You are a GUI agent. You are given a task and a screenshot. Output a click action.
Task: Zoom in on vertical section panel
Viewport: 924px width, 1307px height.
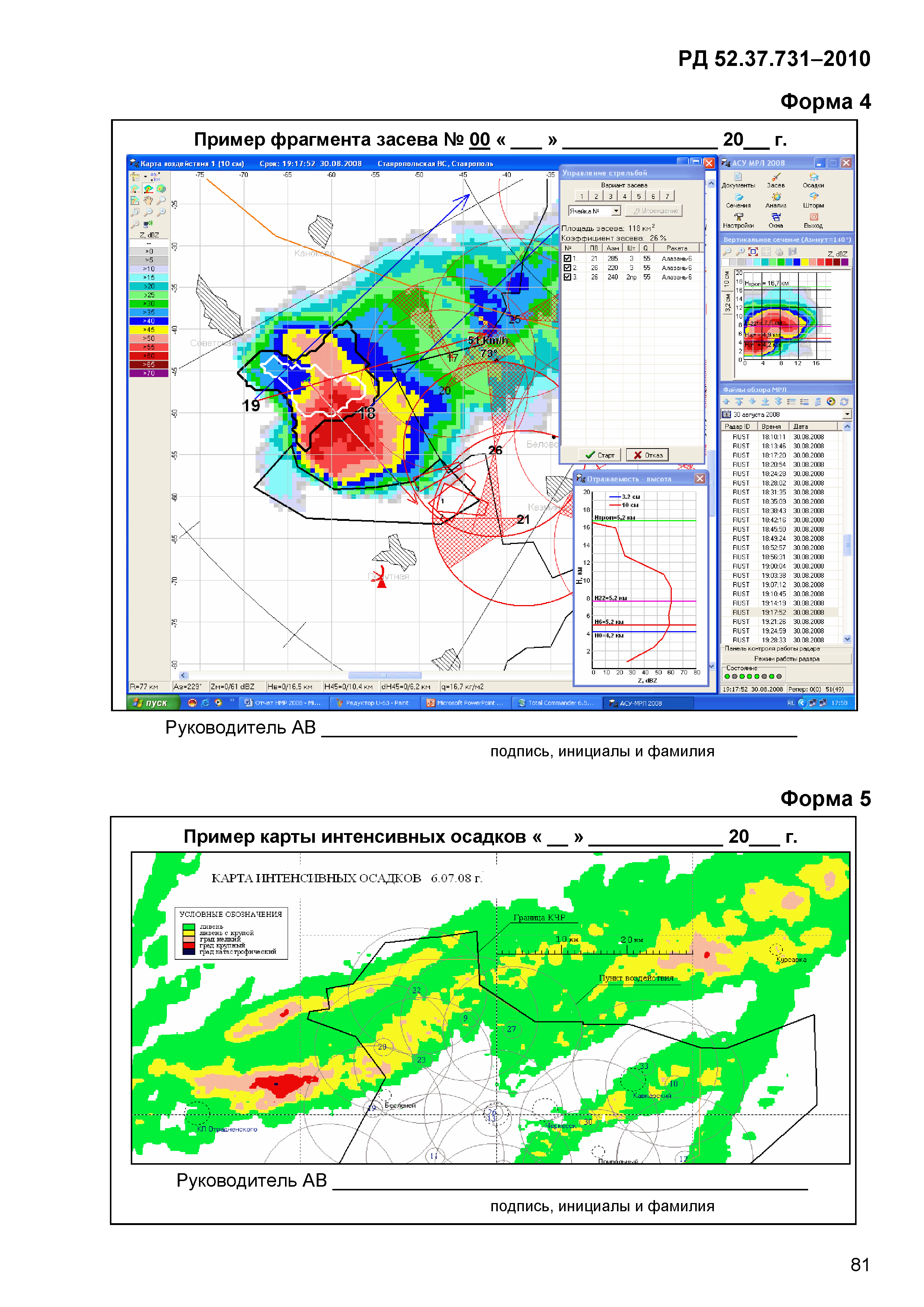coord(740,251)
